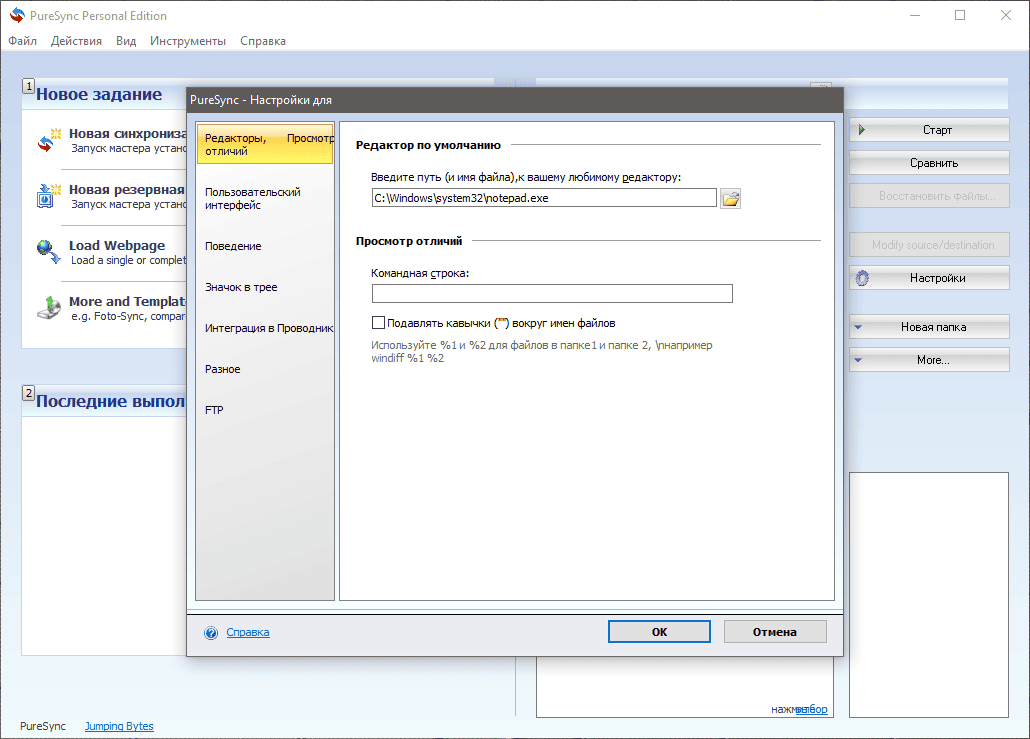Viewport: 1030px width, 739px height.
Task: Click the green play arrow on Старт
Action: click(862, 130)
